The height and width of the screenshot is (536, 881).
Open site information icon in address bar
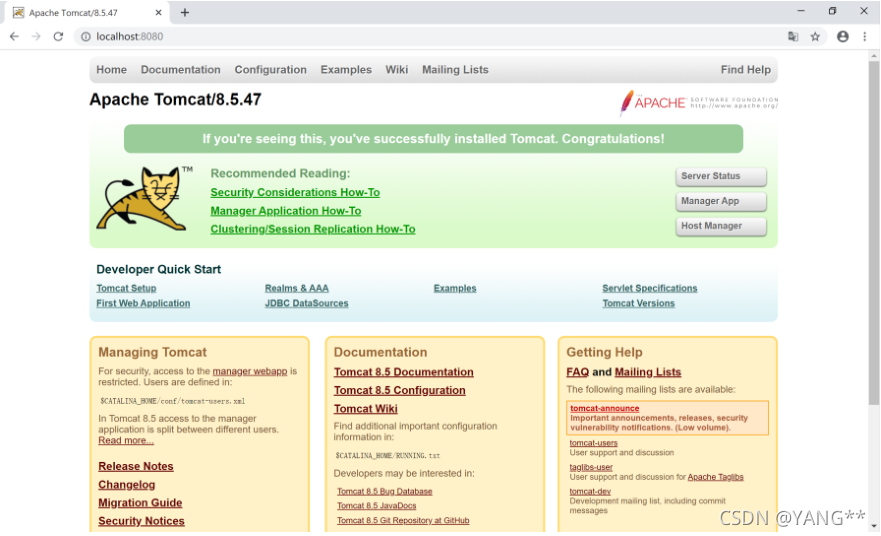[x=85, y=37]
